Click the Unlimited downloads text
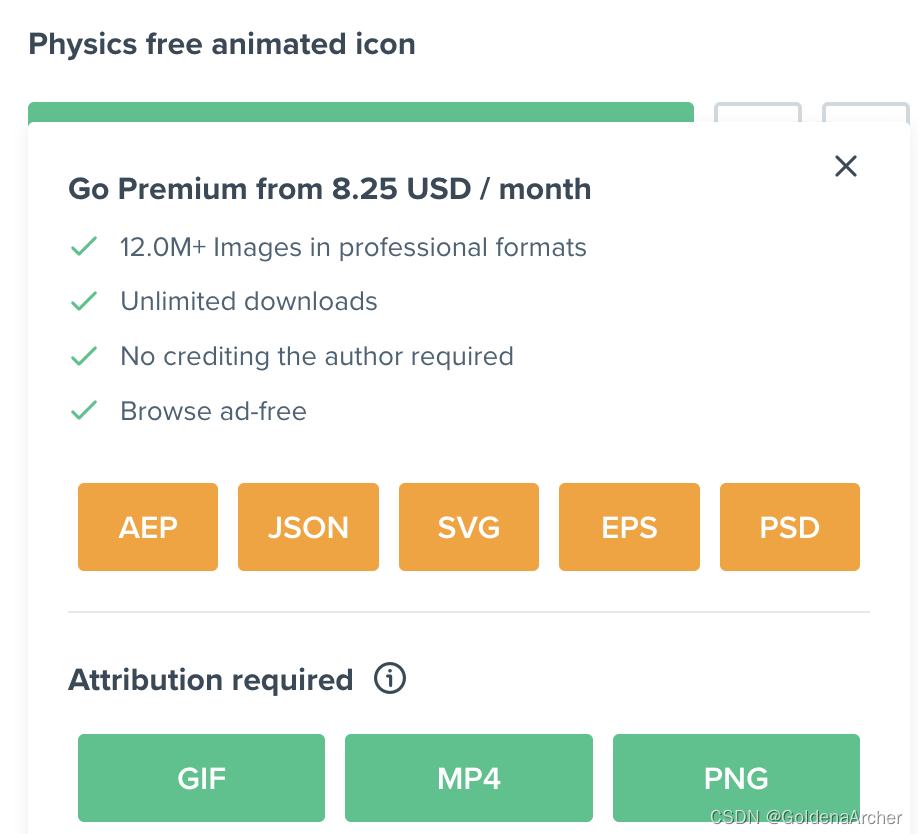 pyautogui.click(x=249, y=301)
